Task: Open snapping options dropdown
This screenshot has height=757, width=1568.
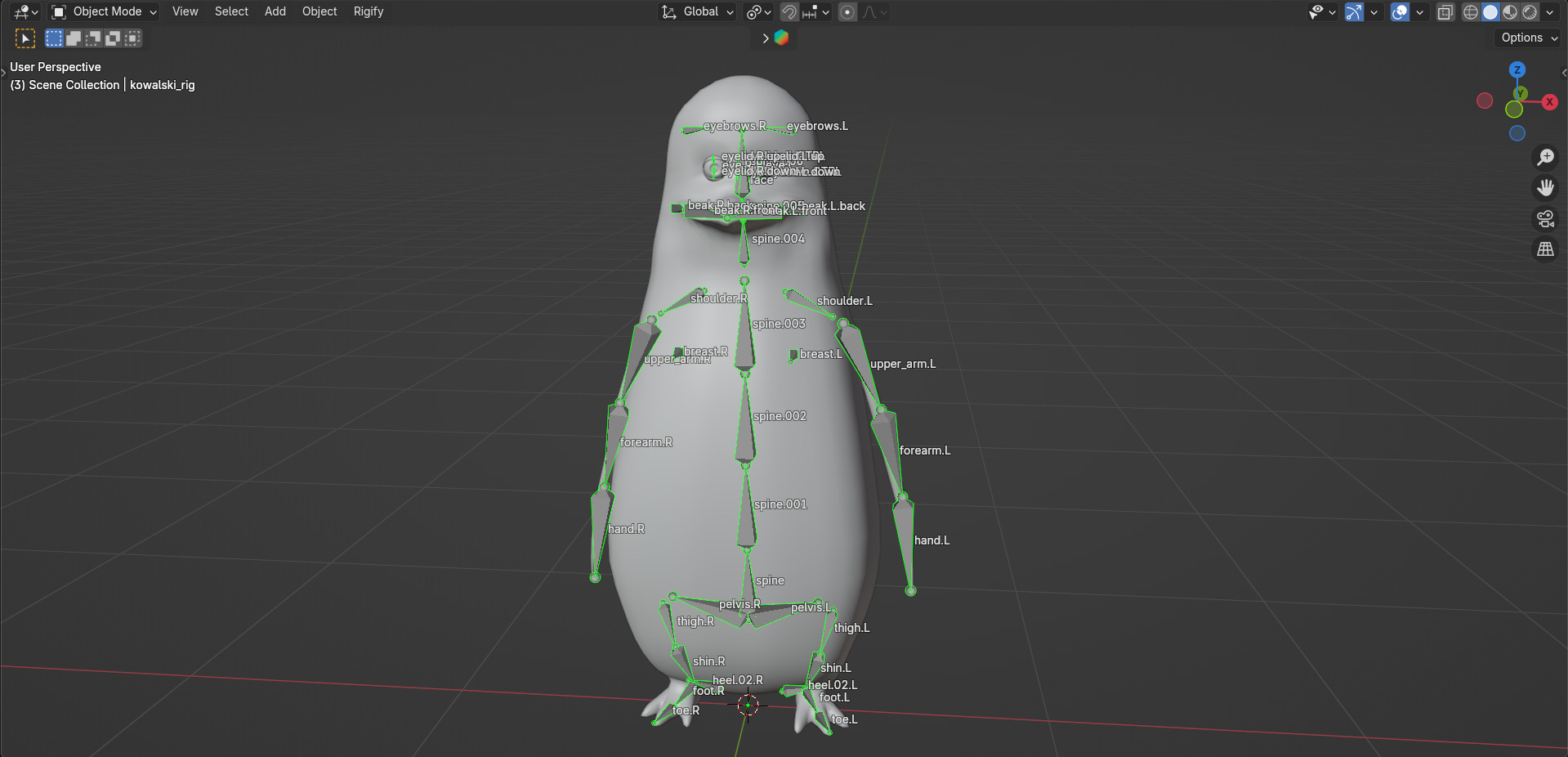Action: (816, 11)
